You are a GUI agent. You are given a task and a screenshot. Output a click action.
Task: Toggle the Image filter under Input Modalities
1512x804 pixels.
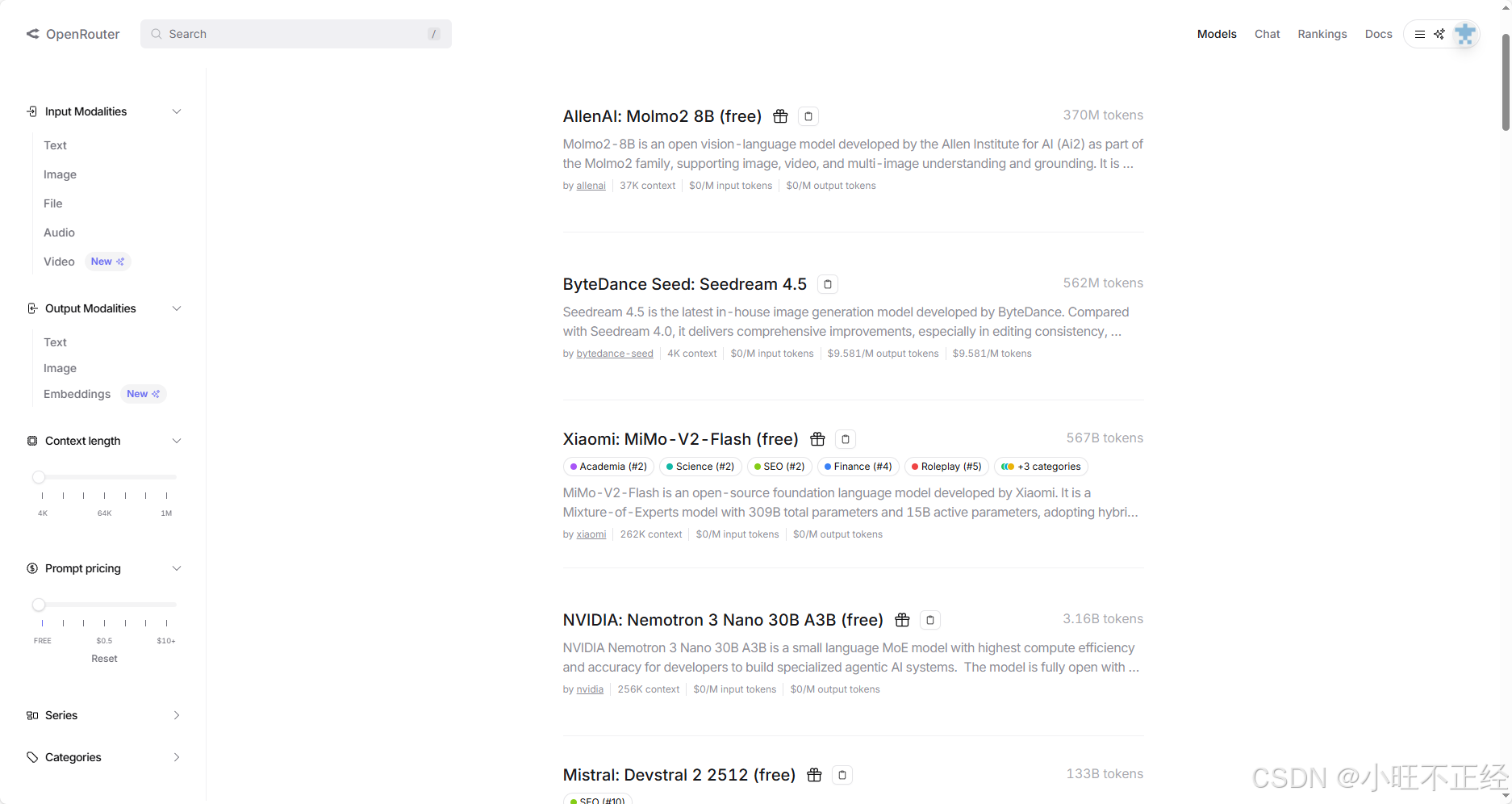click(60, 174)
